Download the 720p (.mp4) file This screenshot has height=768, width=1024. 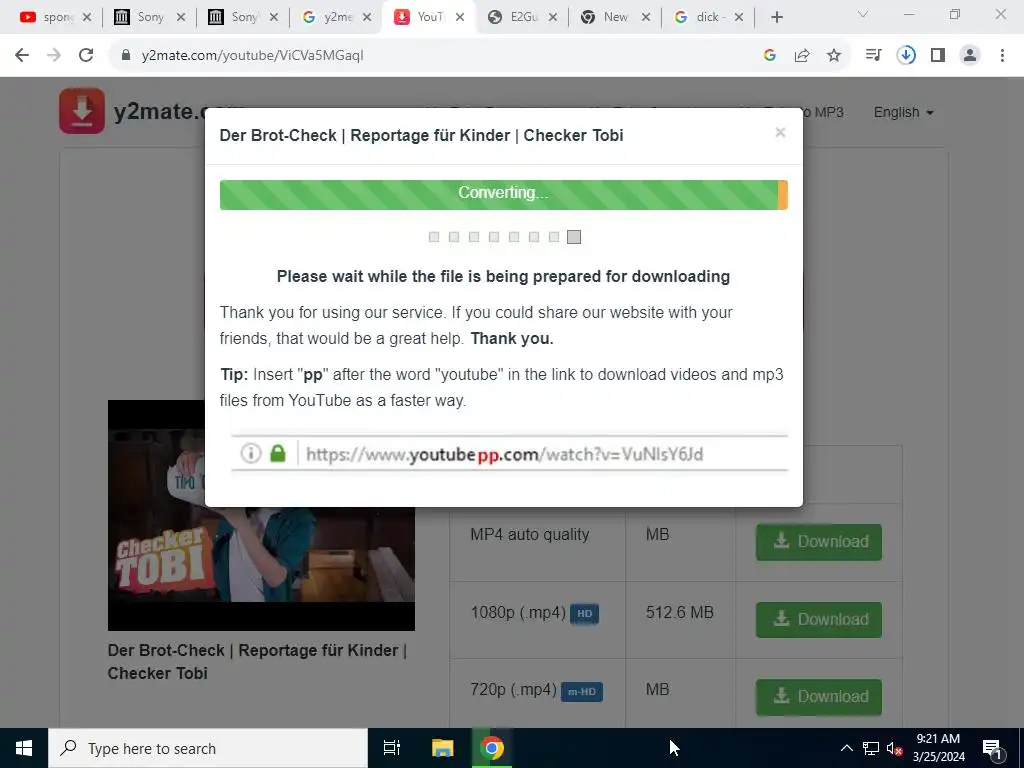tap(818, 697)
